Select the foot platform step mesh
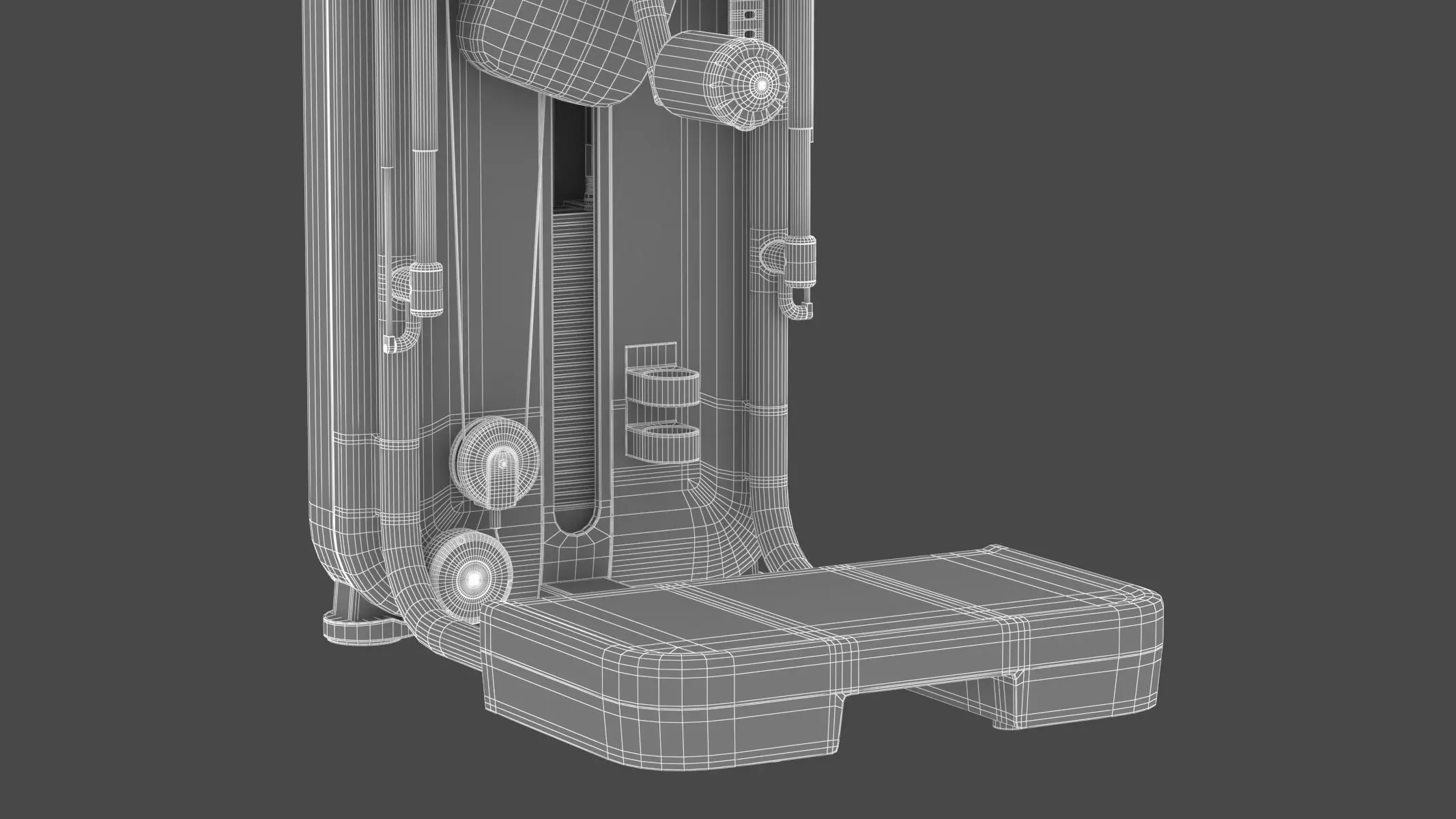The height and width of the screenshot is (819, 1456). (821, 657)
